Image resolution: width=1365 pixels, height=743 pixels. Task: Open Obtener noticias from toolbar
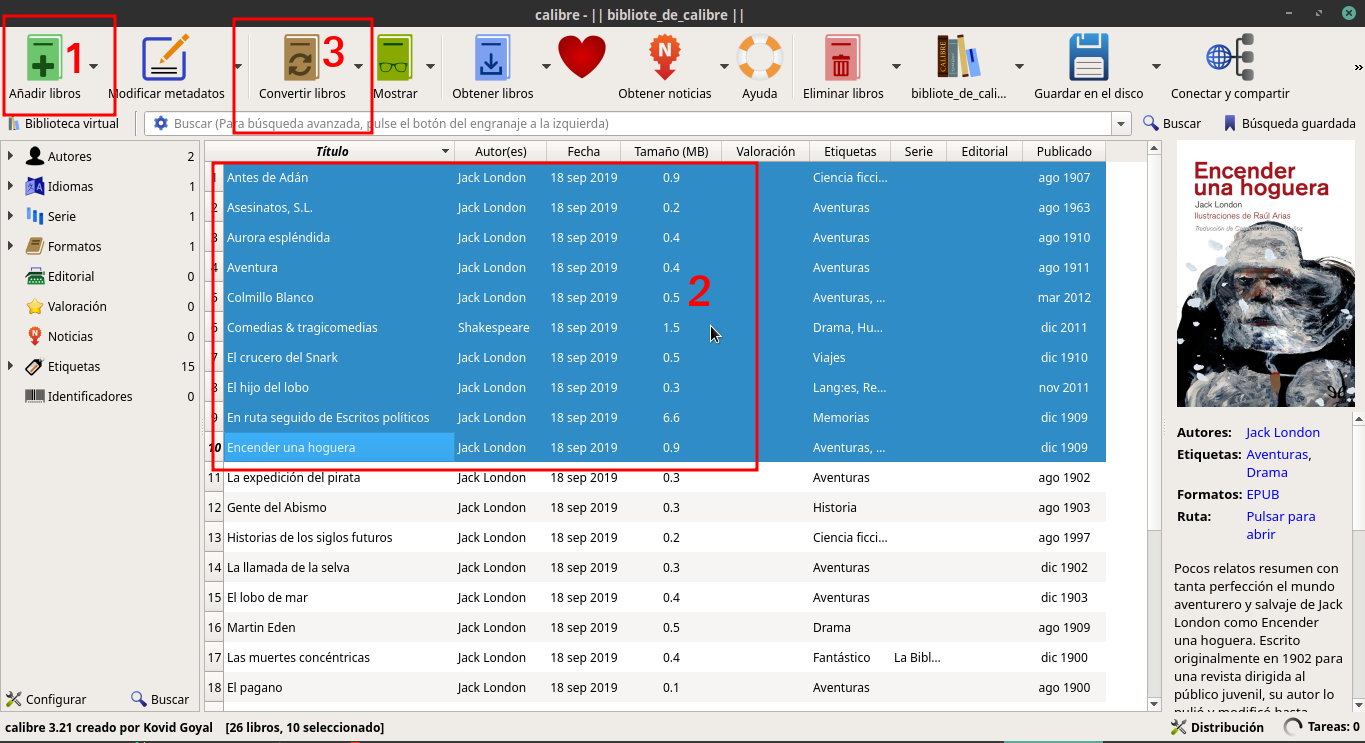click(x=664, y=58)
